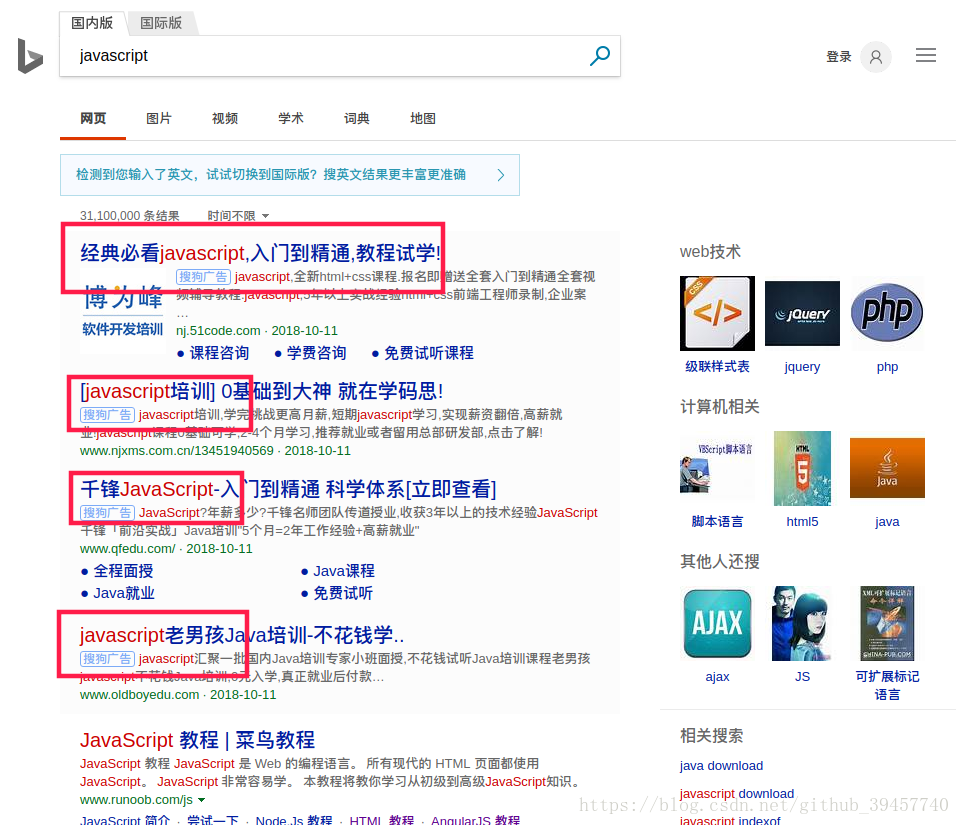This screenshot has width=960, height=825.
Task: Click the php label link
Action: 887,367
